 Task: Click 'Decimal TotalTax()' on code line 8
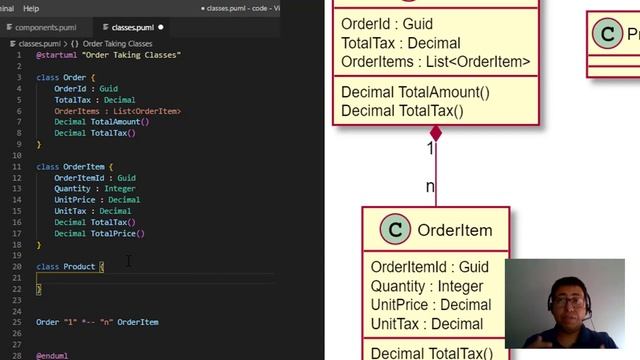pyautogui.click(x=95, y=133)
